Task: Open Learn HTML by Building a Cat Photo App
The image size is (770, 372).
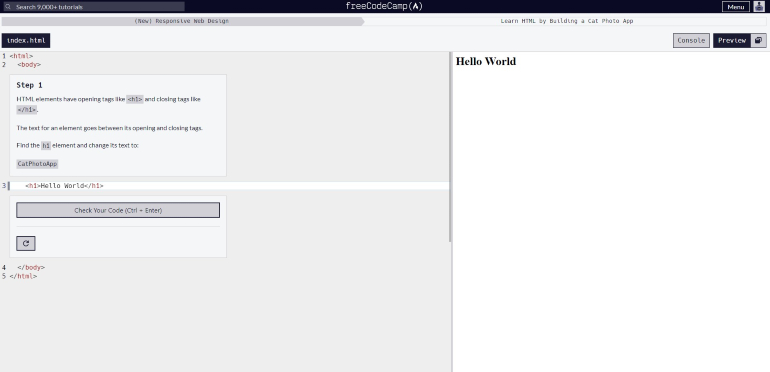Action: (567, 21)
